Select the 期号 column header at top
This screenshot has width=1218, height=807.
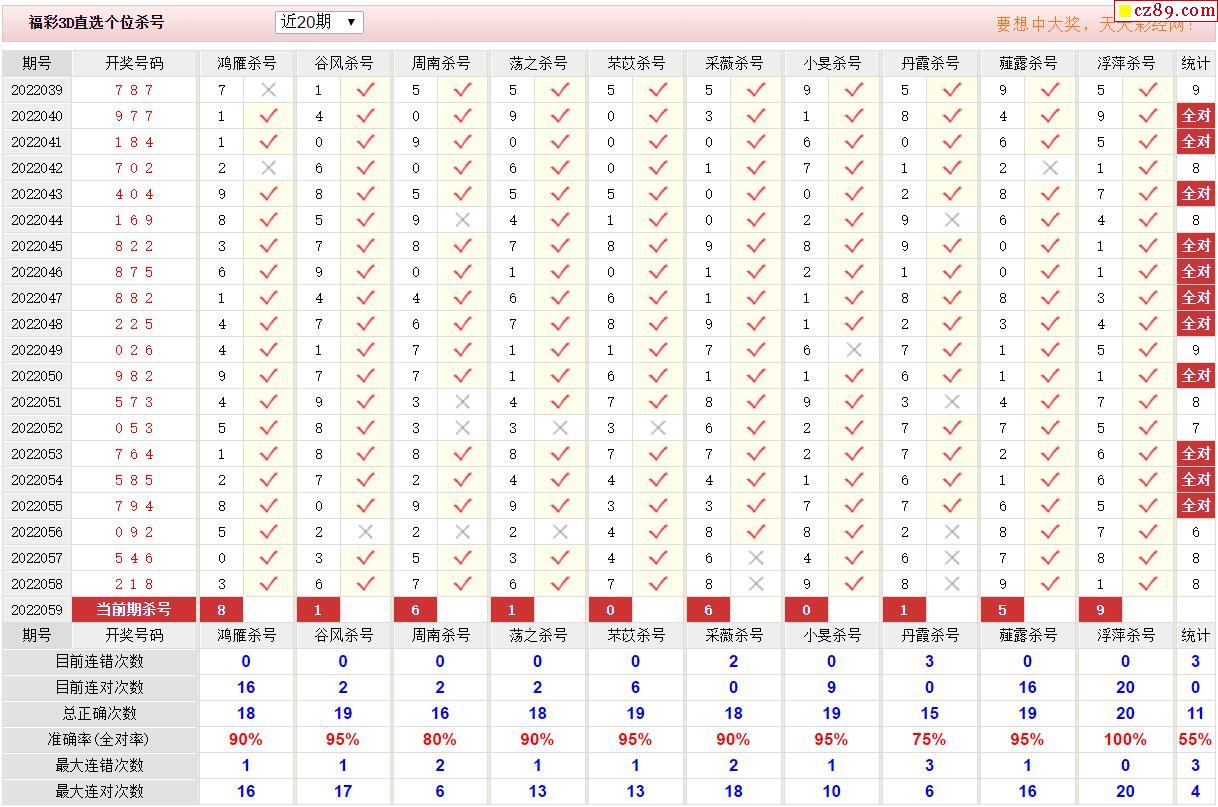pyautogui.click(x=37, y=63)
